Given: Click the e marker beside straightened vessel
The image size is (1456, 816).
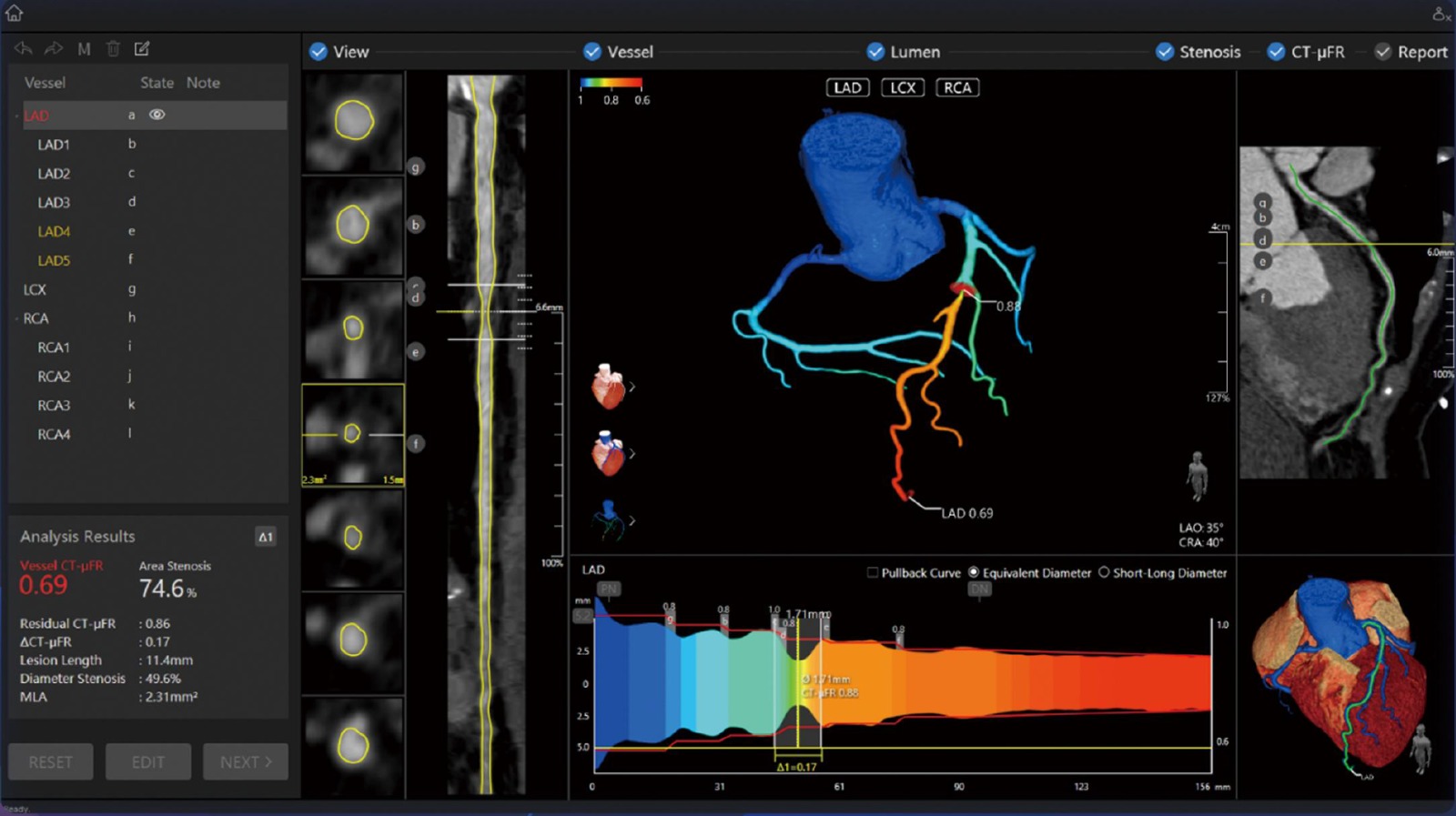Looking at the screenshot, I should pos(415,352).
